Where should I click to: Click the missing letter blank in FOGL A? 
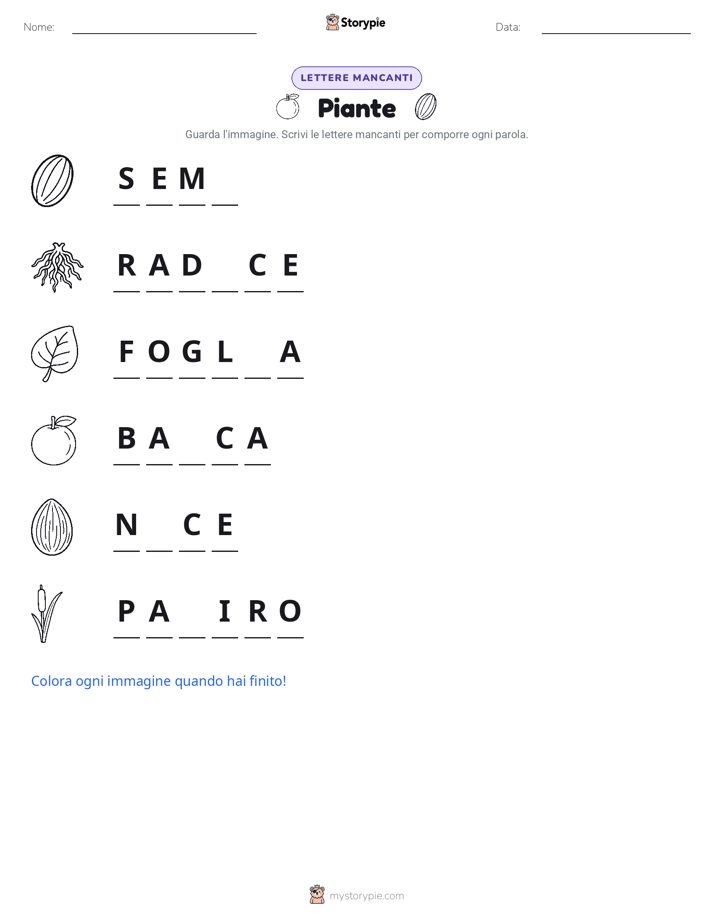(257, 361)
